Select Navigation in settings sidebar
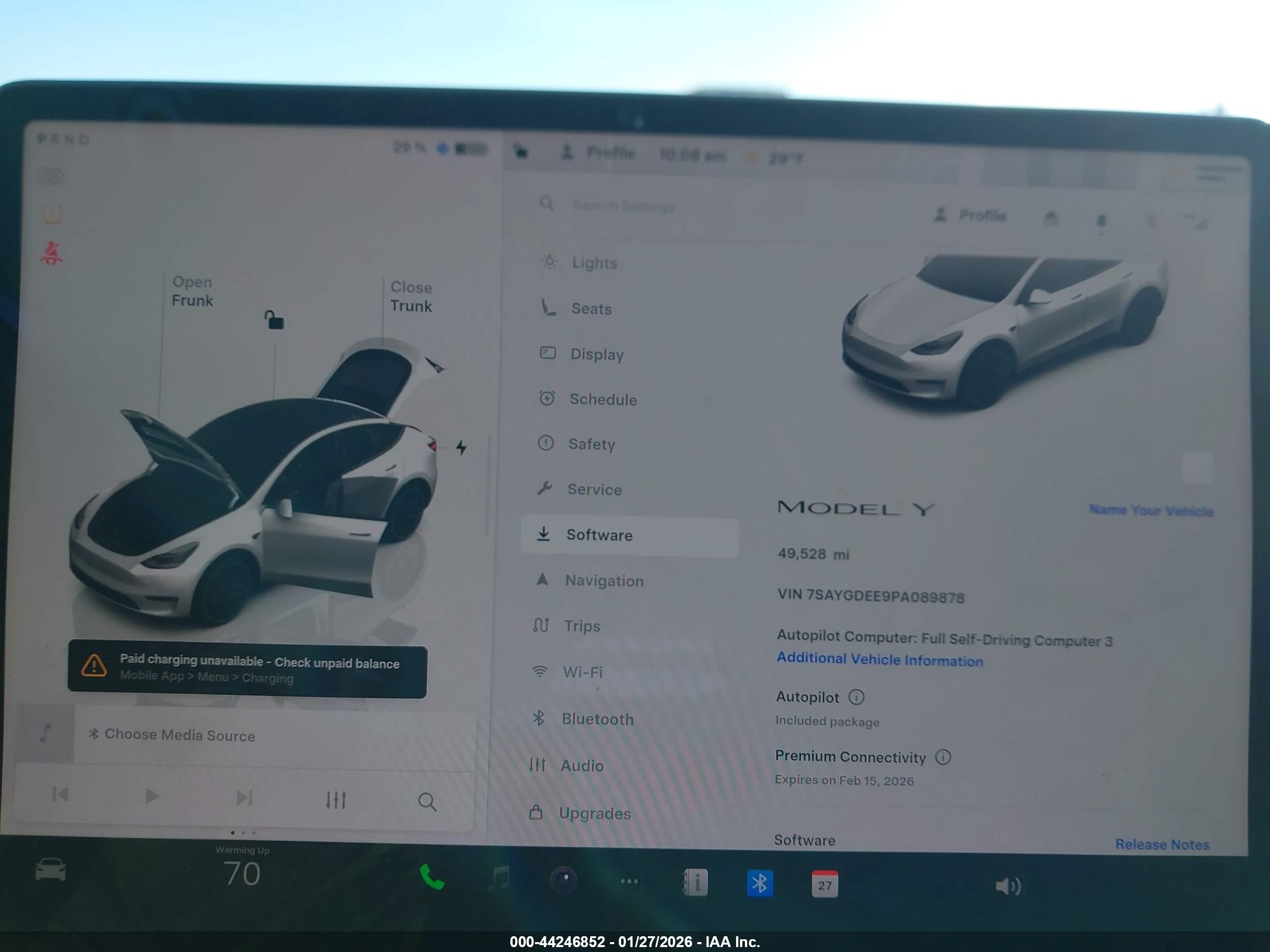 pos(589,581)
